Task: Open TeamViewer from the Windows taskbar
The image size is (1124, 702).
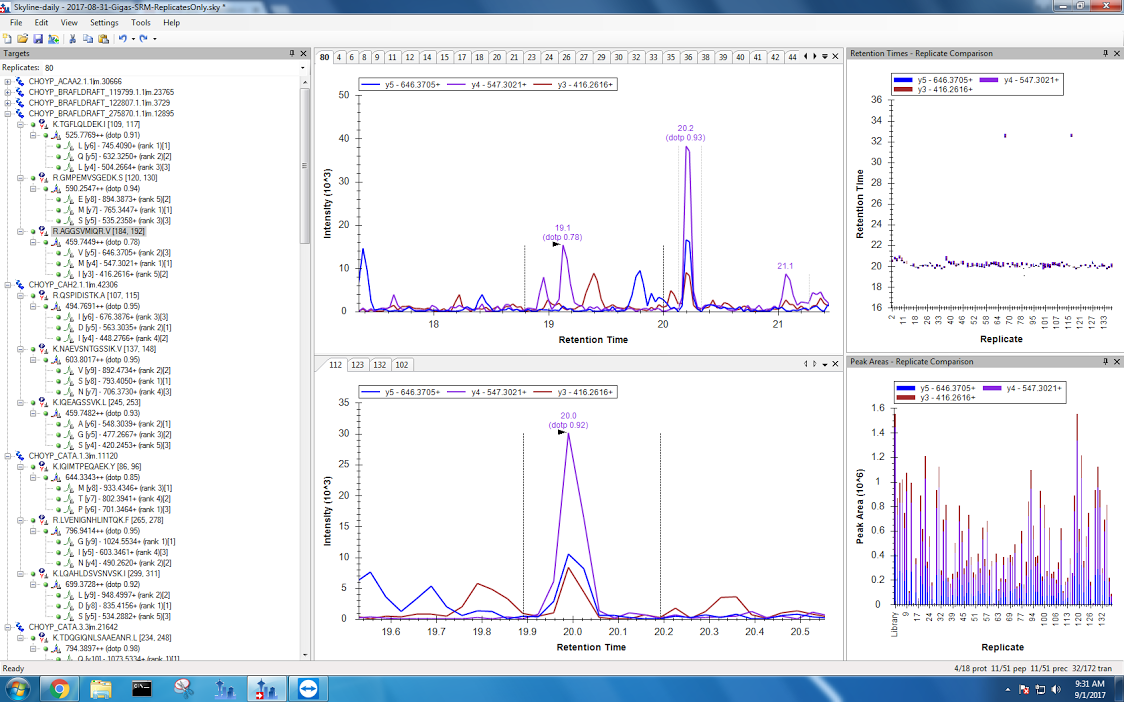Action: (306, 688)
